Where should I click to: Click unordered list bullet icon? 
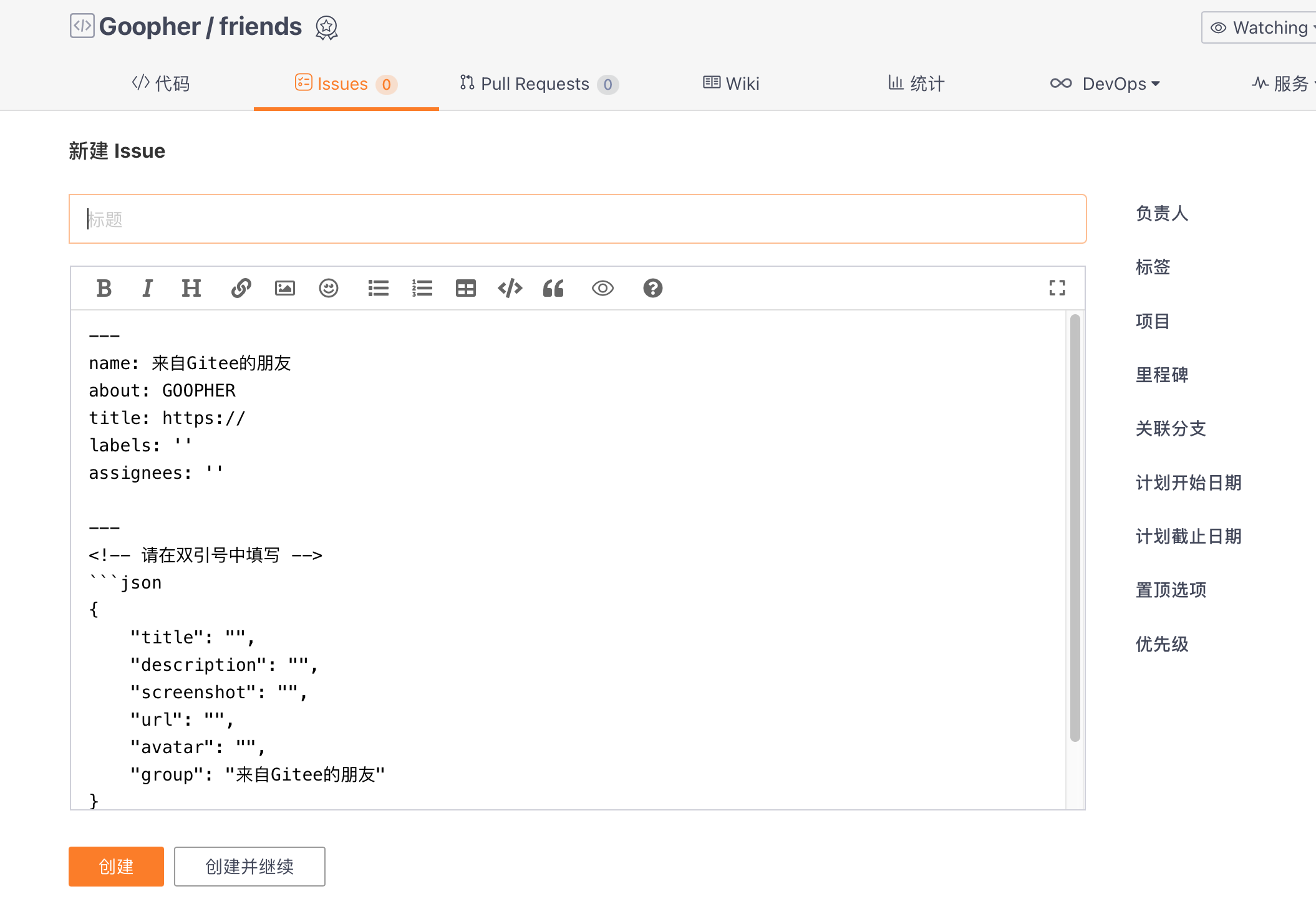coord(378,289)
